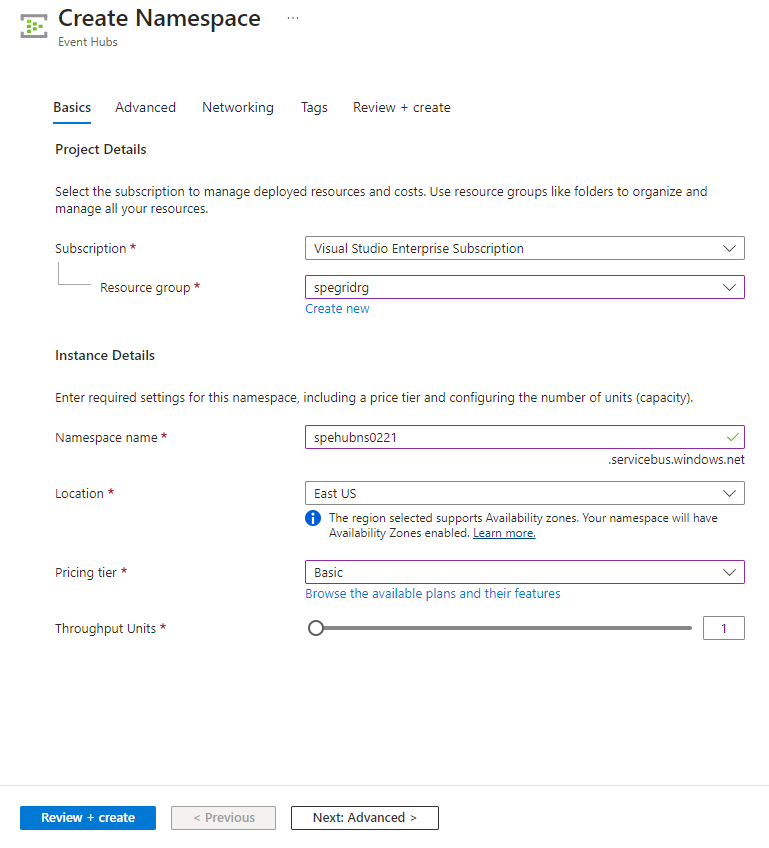The image size is (769, 848).
Task: Switch to the Basics tab
Action: [x=72, y=108]
